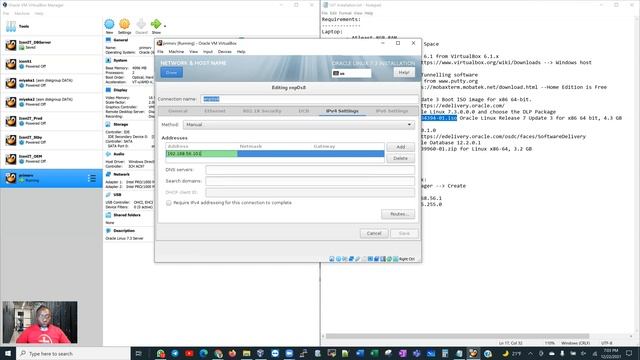The height and width of the screenshot is (360, 640).
Task: Click the Display section header icon
Action: (108, 90)
